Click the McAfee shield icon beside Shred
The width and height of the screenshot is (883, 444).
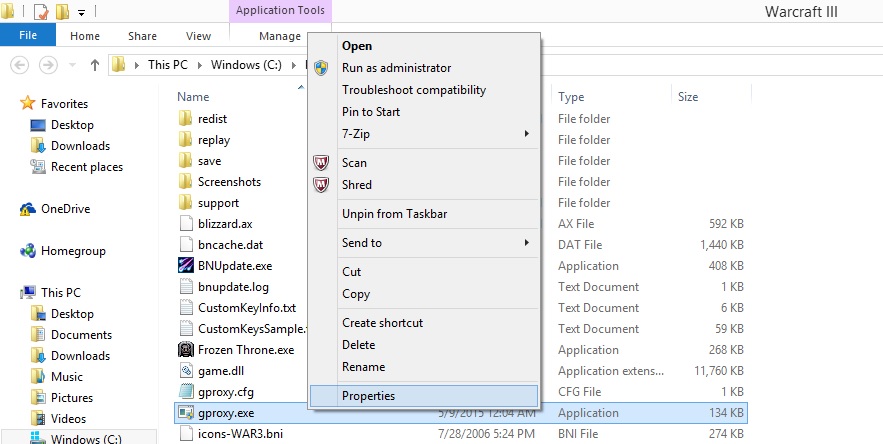(x=321, y=184)
